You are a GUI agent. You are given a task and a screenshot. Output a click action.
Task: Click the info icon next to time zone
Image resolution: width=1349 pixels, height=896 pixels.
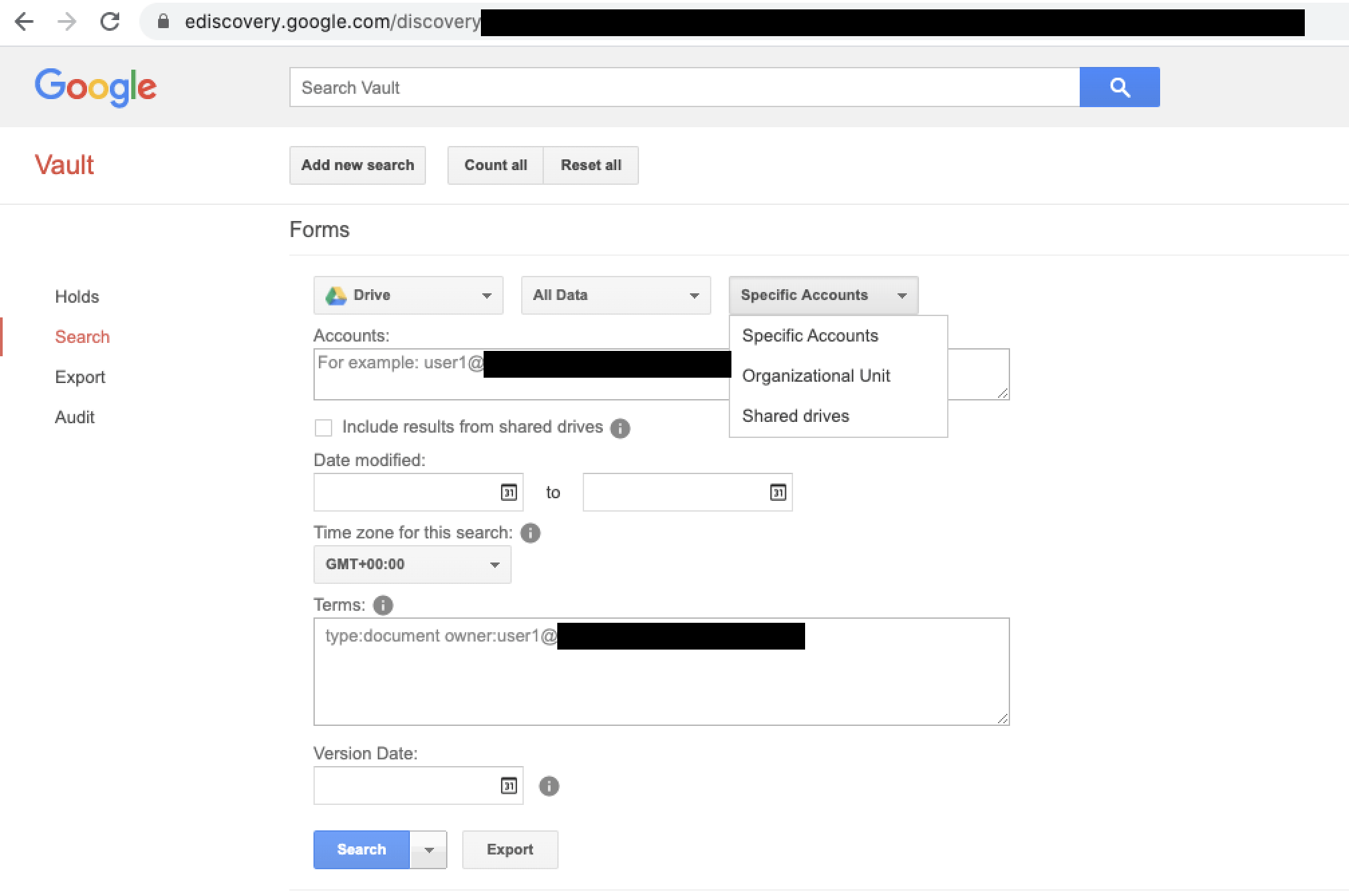530,533
